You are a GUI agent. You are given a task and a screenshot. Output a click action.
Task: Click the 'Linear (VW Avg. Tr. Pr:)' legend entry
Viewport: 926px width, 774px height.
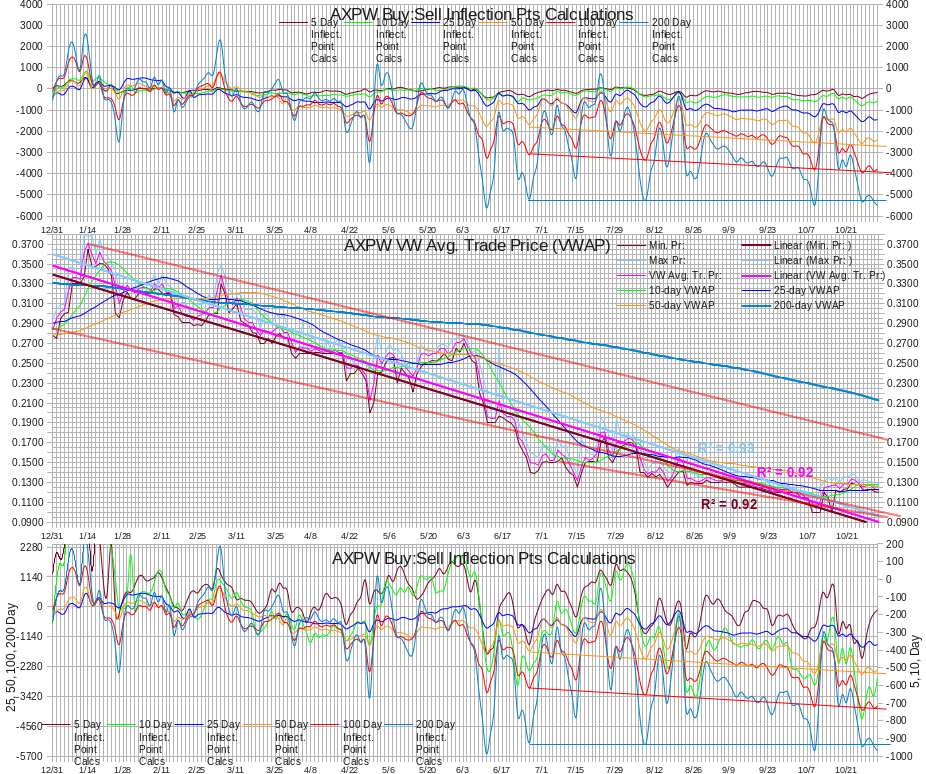[813, 275]
